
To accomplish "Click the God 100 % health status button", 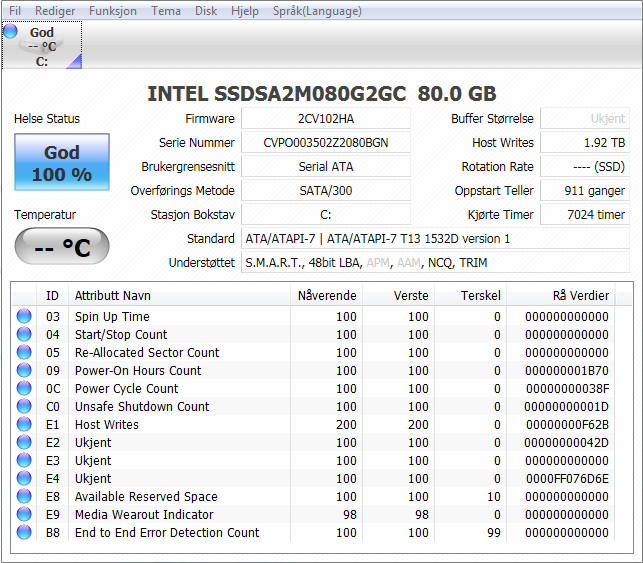I will [x=62, y=162].
